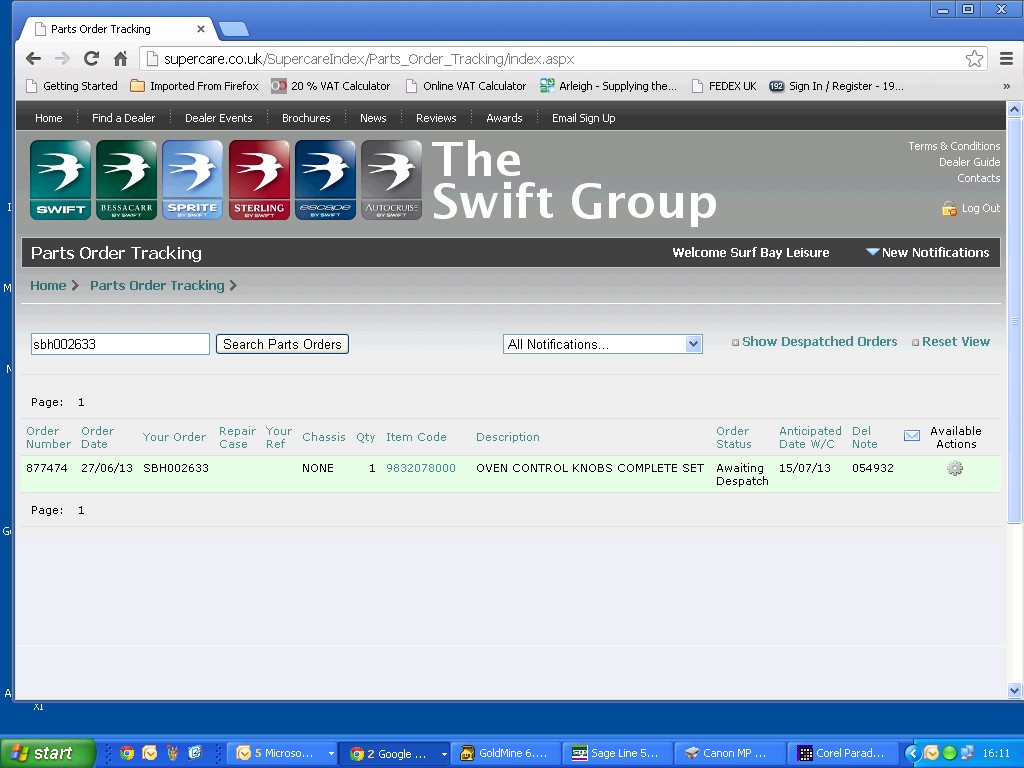Expand the New Notifications panel
This screenshot has width=1024, height=768.
(x=928, y=253)
